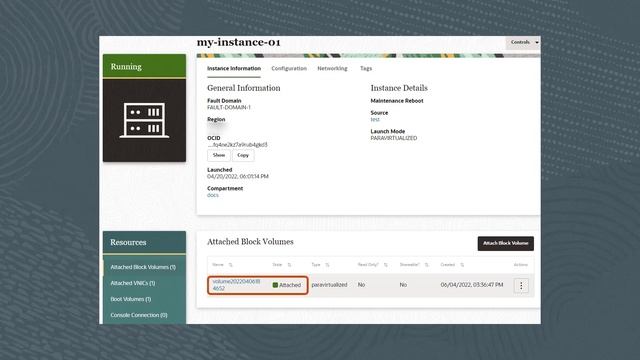
Task: Click the server instance icon image
Action: 144,120
